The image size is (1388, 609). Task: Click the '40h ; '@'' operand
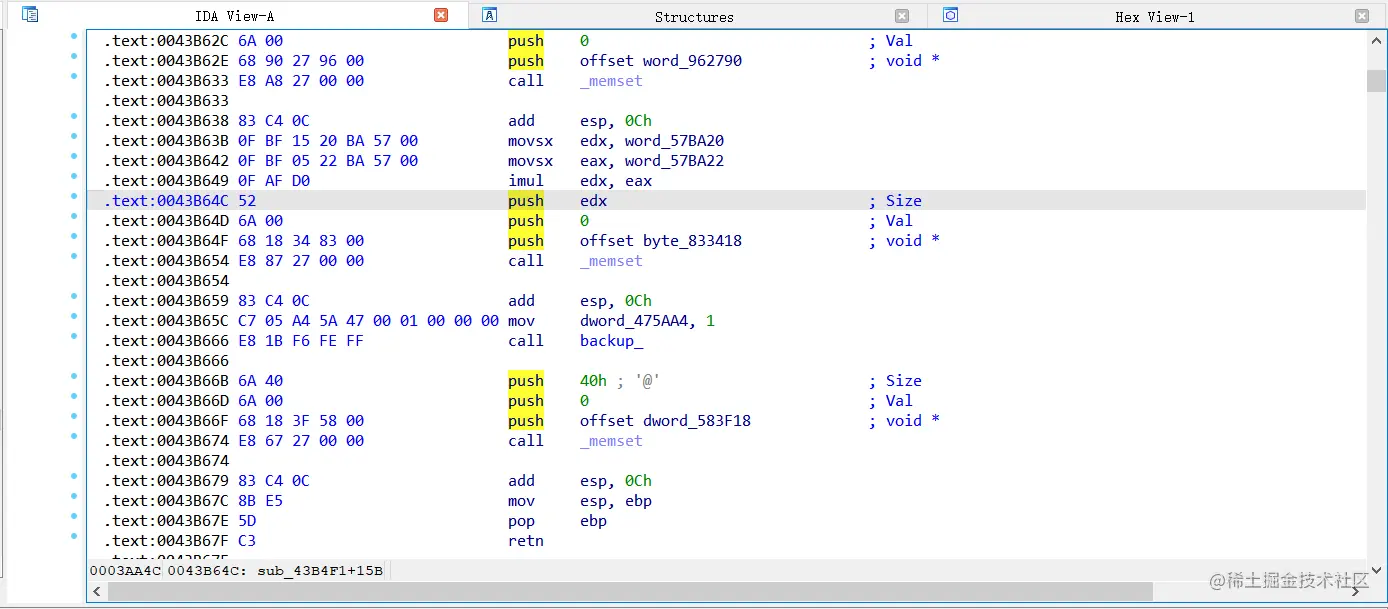pyautogui.click(x=620, y=381)
